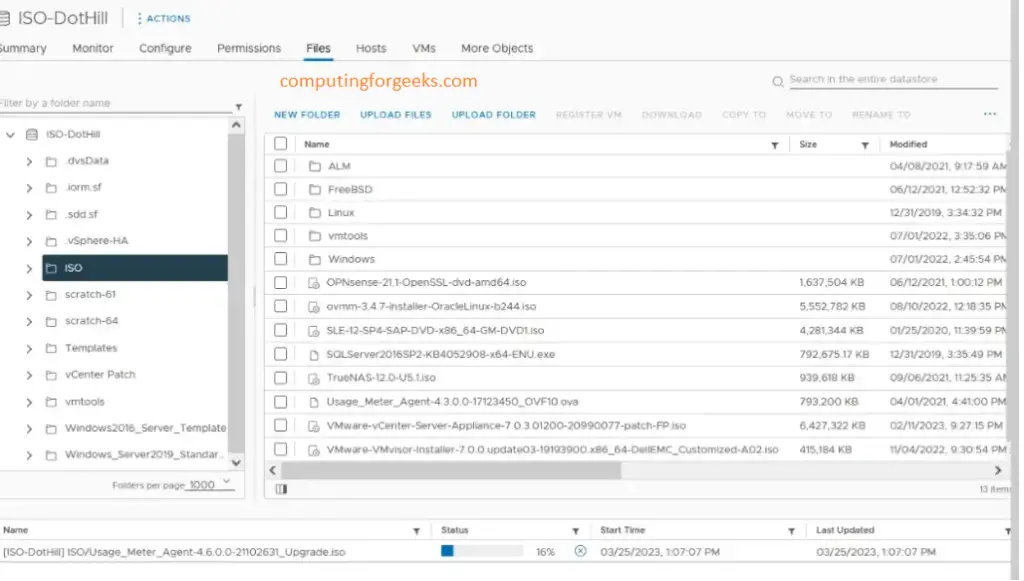Switch to the Configure tab
Viewport: 1024px width, 581px height.
pyautogui.click(x=165, y=48)
